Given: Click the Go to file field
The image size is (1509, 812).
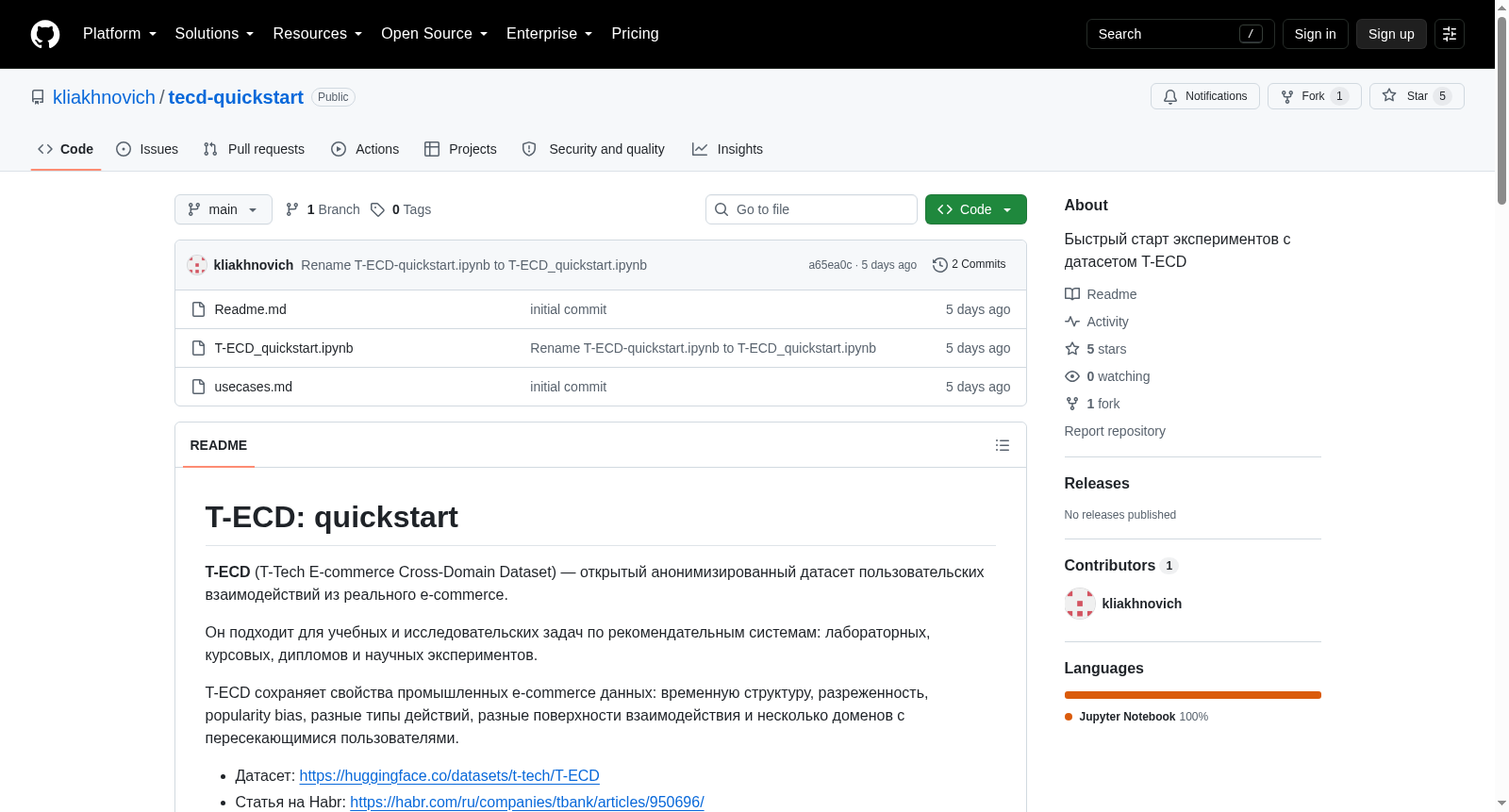Looking at the screenshot, I should point(811,209).
